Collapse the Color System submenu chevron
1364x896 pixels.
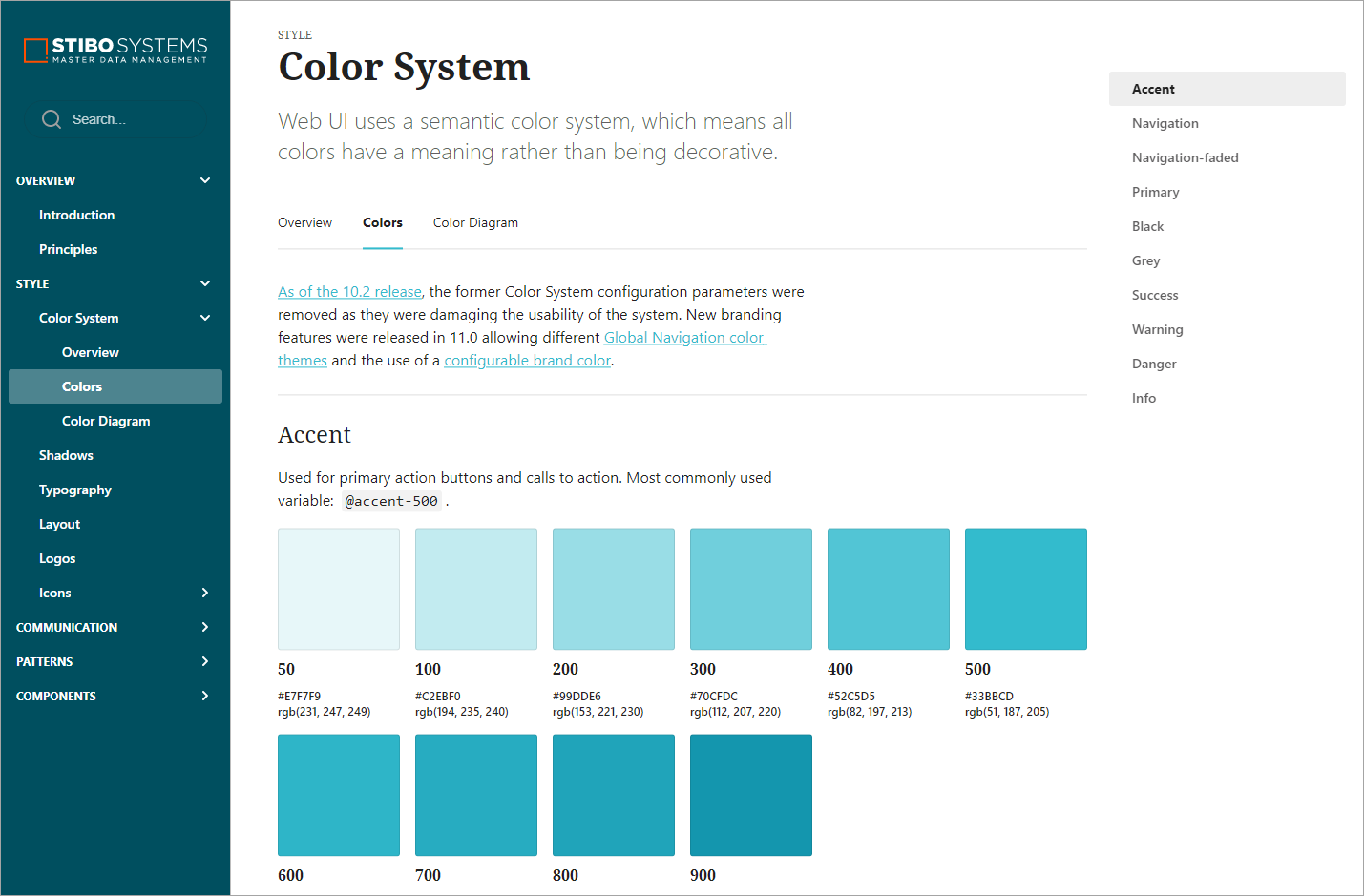[205, 318]
